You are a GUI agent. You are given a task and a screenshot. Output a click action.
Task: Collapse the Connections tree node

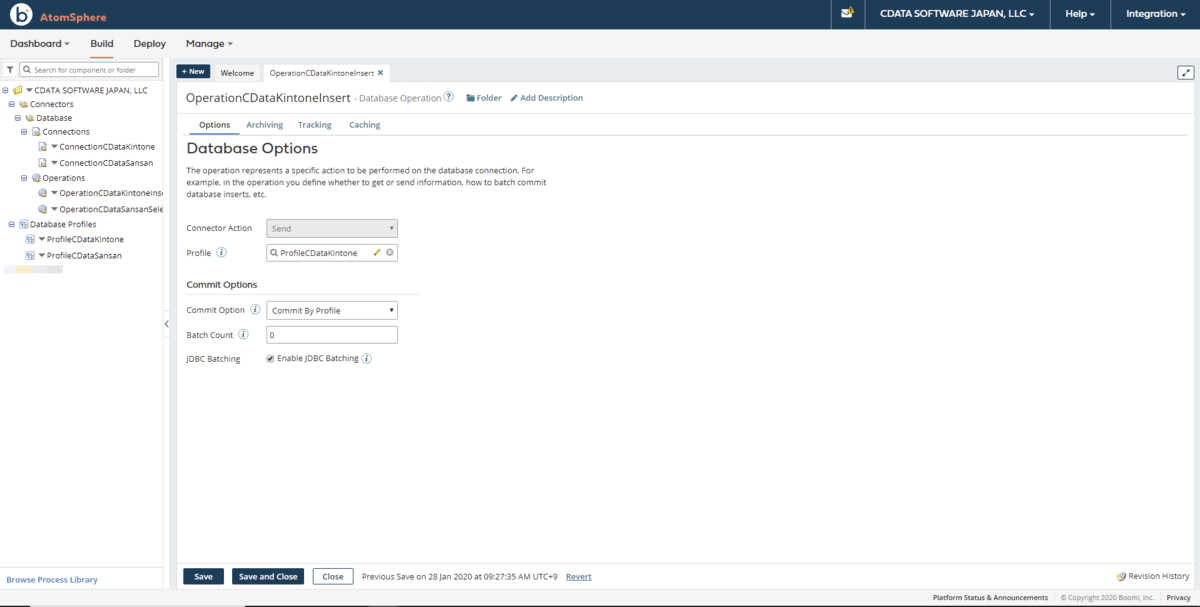[24, 132]
